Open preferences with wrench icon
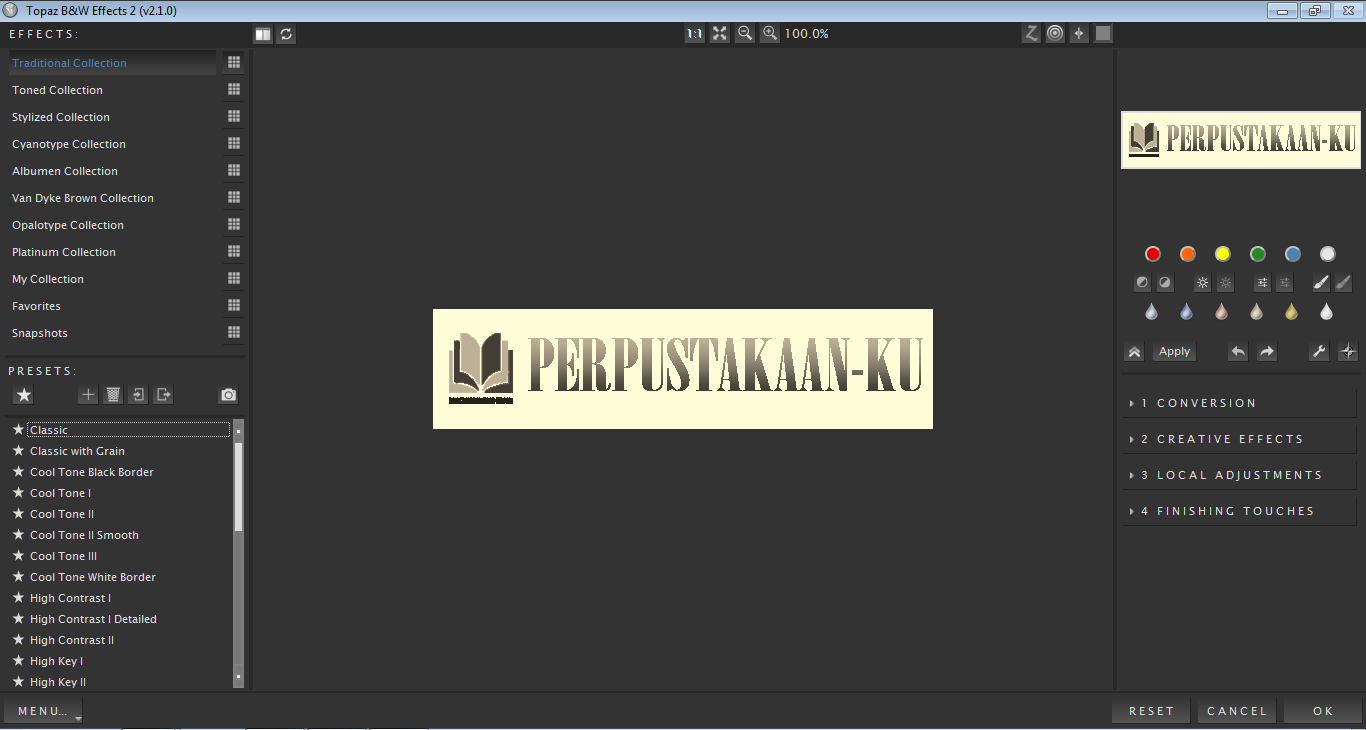This screenshot has height=730, width=1366. 1319,351
